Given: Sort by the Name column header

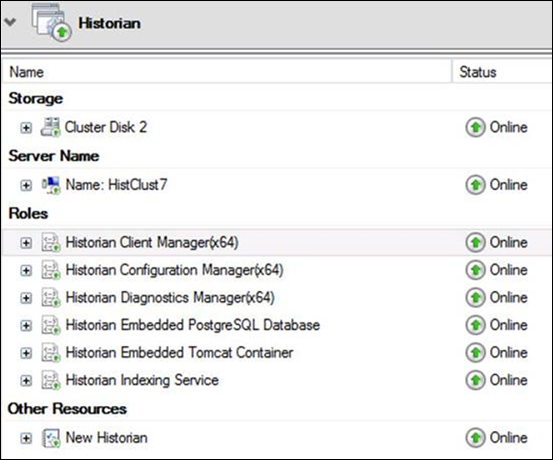Looking at the screenshot, I should pyautogui.click(x=226, y=72).
